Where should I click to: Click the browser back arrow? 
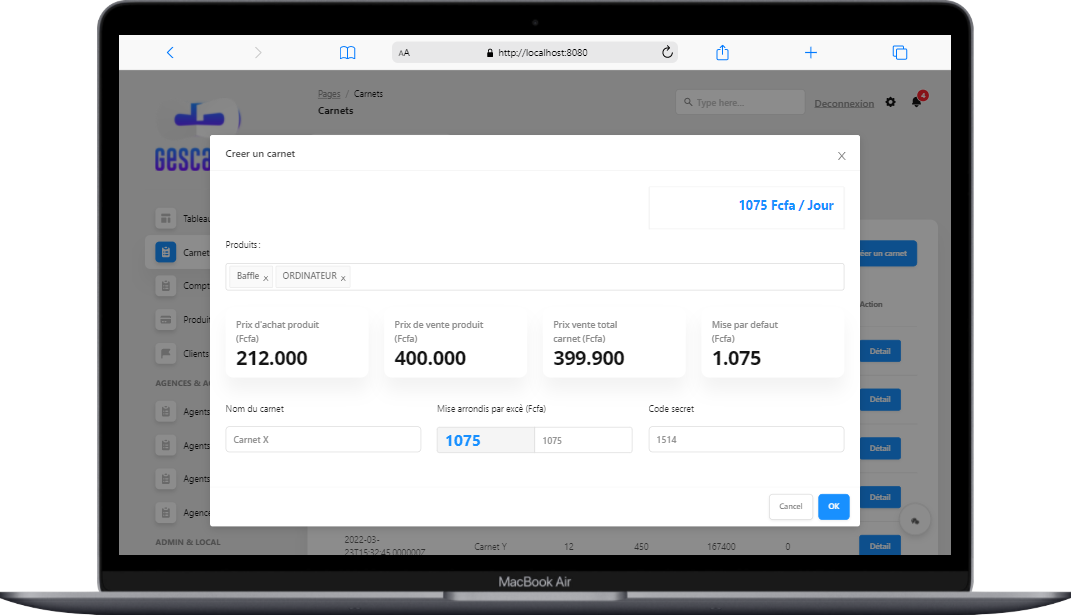170,53
